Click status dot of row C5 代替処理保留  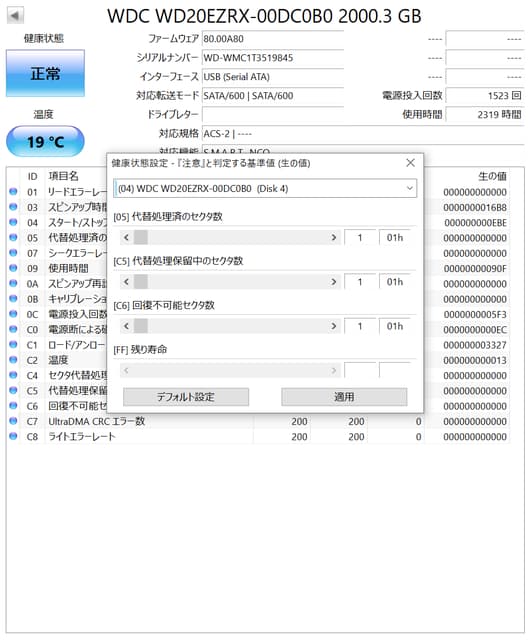pos(13,390)
